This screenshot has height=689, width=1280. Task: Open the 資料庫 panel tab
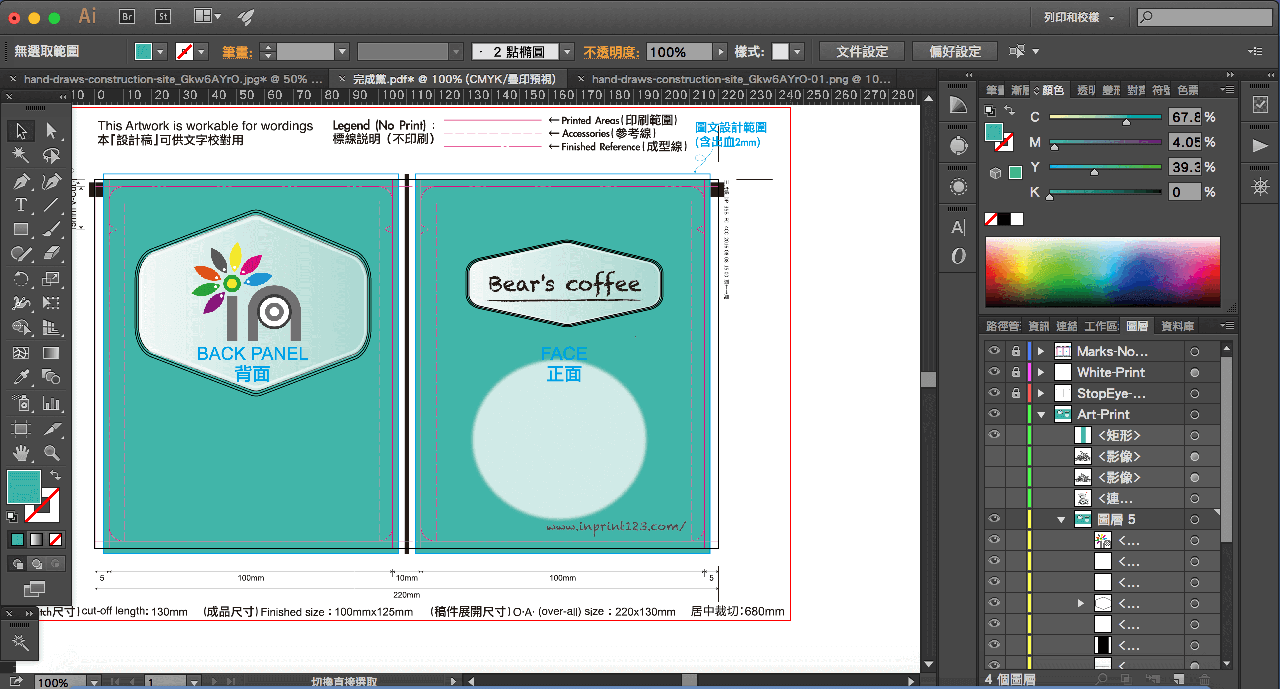tap(1177, 326)
